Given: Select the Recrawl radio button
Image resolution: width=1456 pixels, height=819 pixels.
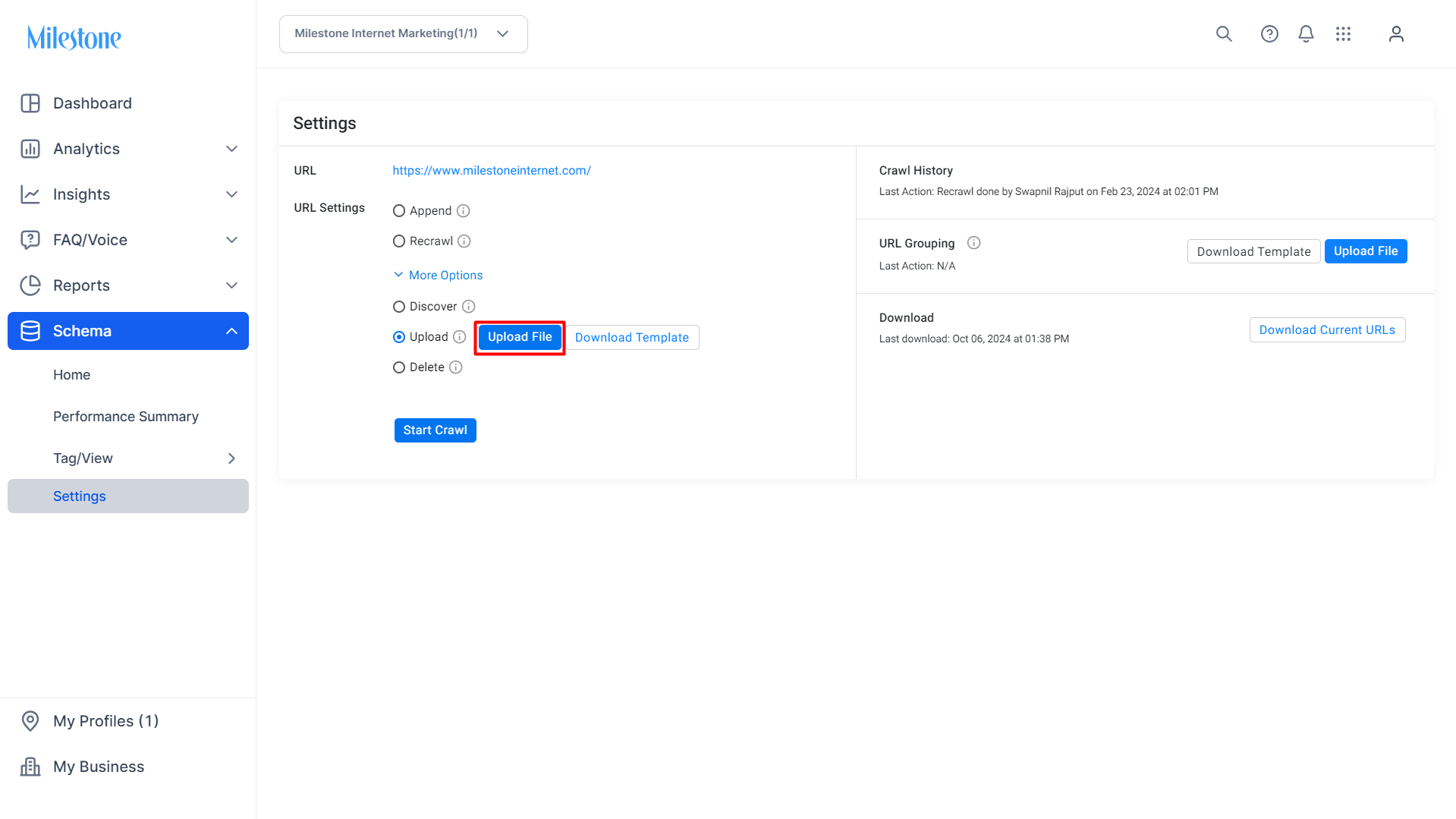Looking at the screenshot, I should (x=399, y=241).
